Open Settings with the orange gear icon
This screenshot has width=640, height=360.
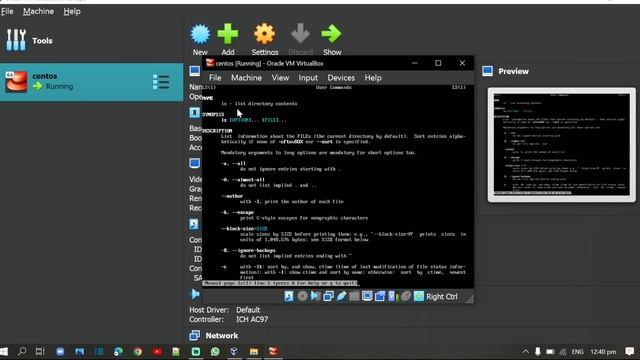point(264,34)
